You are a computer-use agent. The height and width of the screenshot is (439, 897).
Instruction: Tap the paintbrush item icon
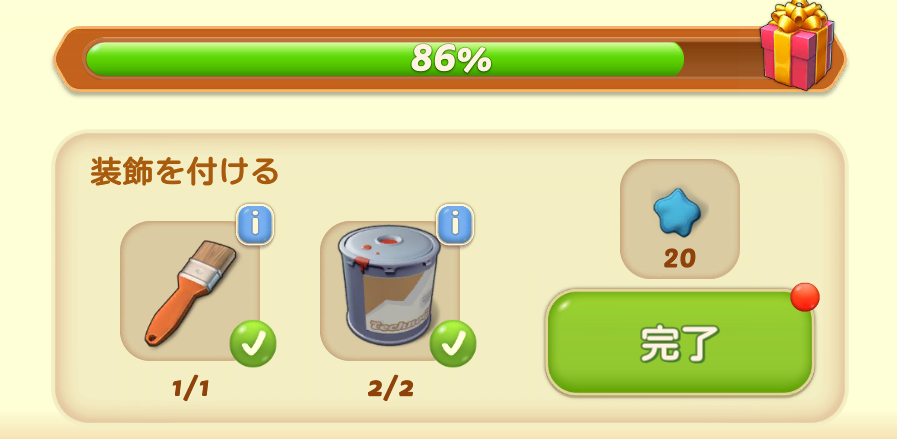[190, 293]
